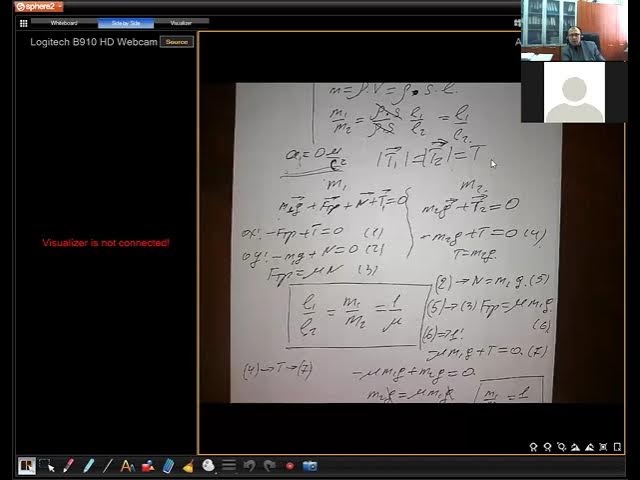Open the line thickness menu
640x480 pixels.
click(x=229, y=465)
